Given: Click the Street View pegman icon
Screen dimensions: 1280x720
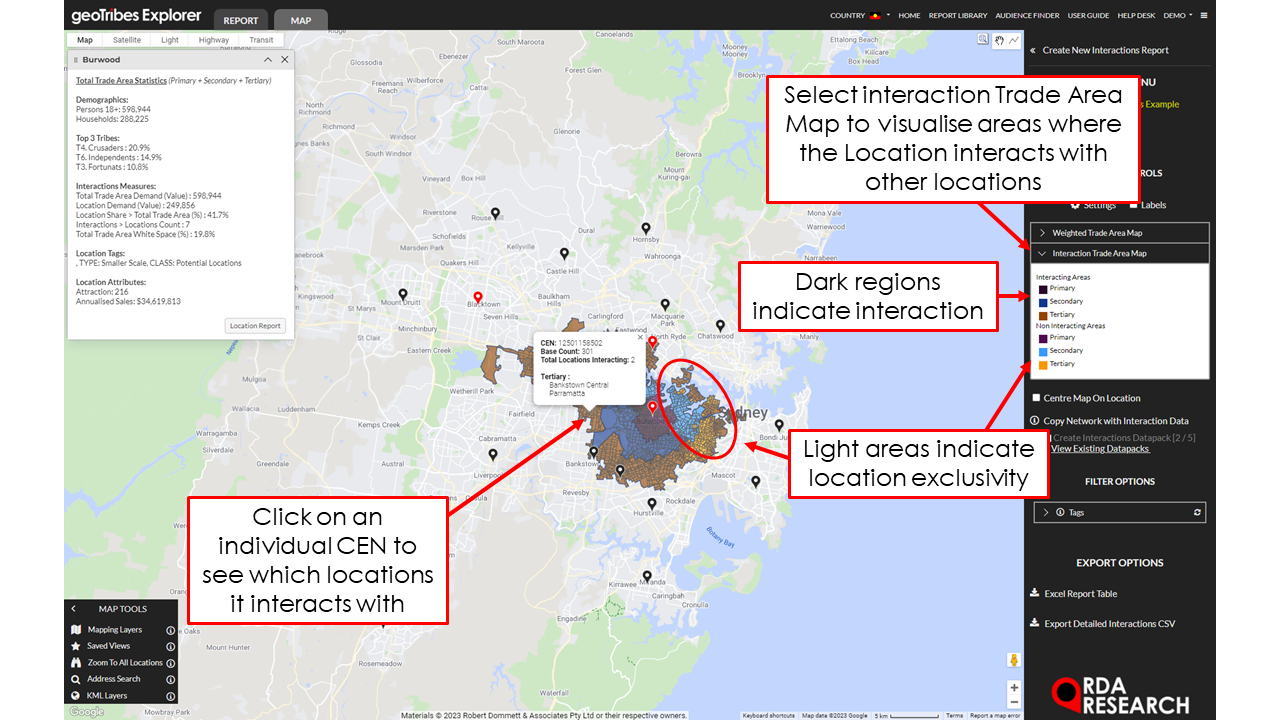Looking at the screenshot, I should (x=1014, y=660).
